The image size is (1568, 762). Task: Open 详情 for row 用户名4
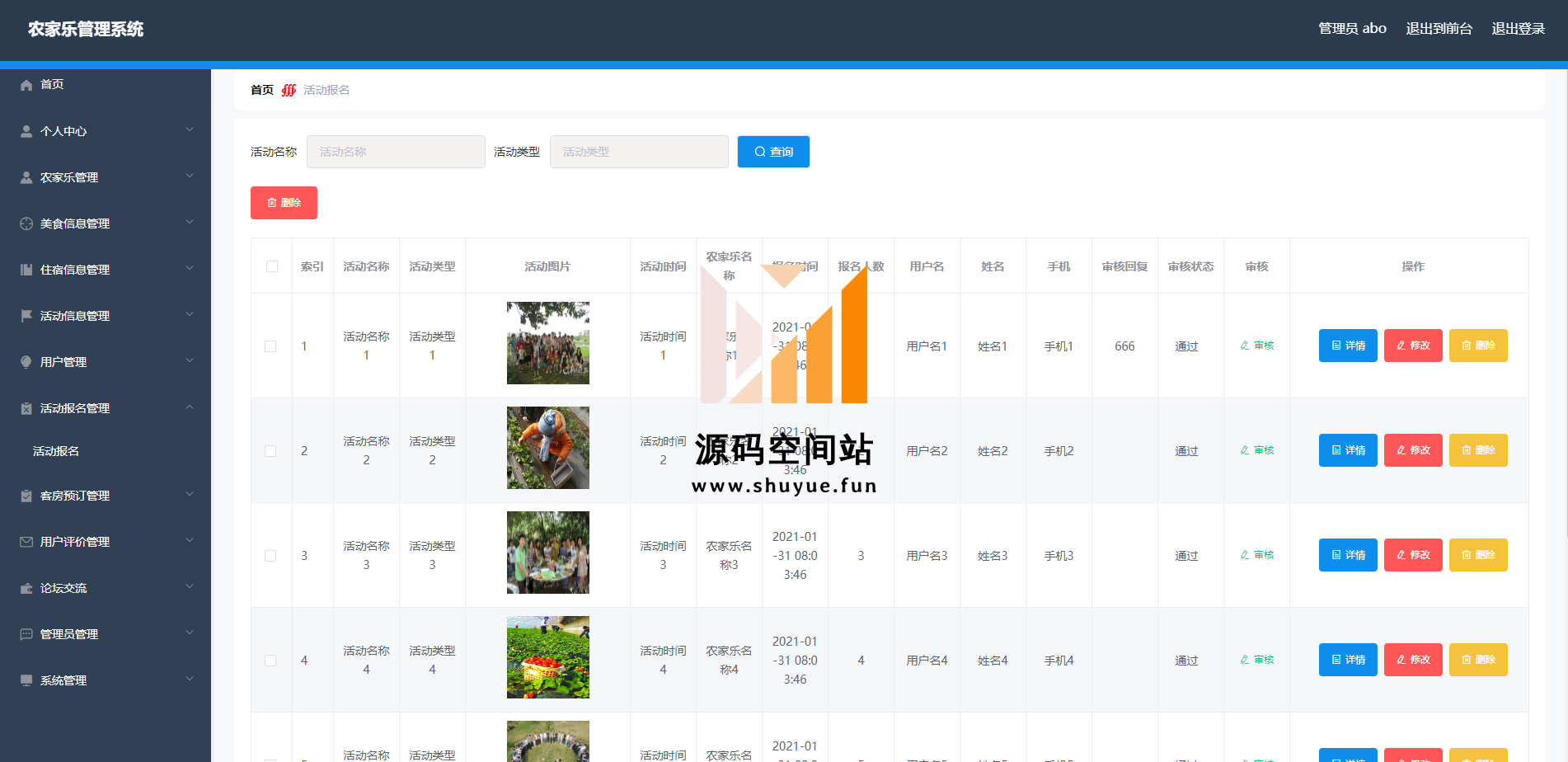pyautogui.click(x=1348, y=660)
